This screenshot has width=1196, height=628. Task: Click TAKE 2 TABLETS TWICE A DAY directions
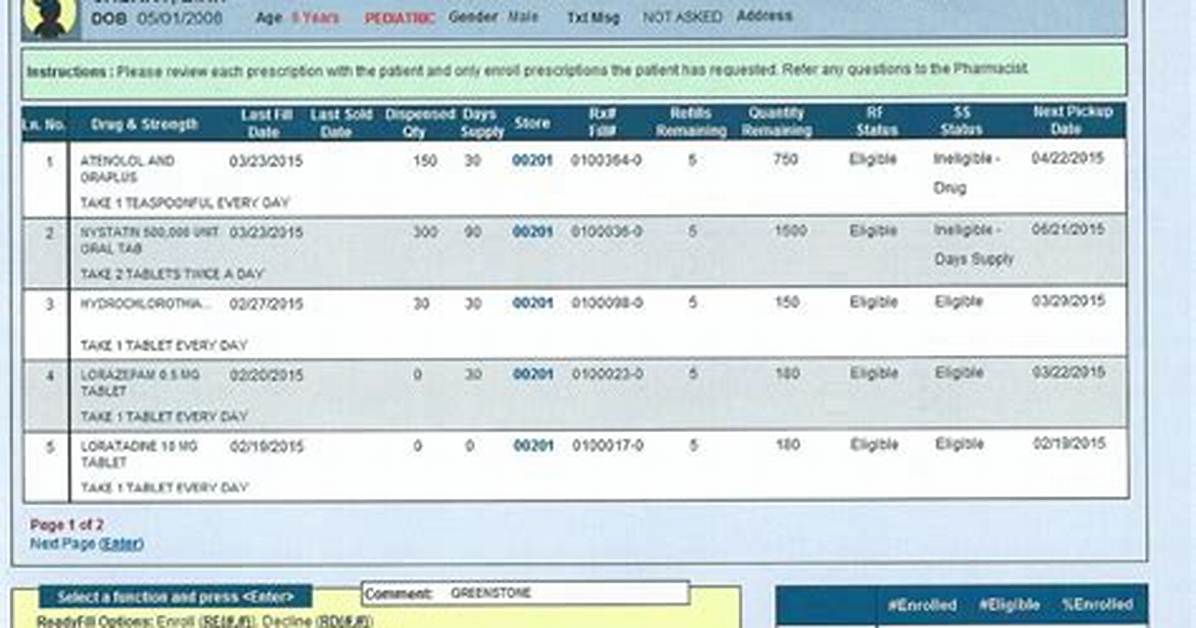tap(172, 274)
